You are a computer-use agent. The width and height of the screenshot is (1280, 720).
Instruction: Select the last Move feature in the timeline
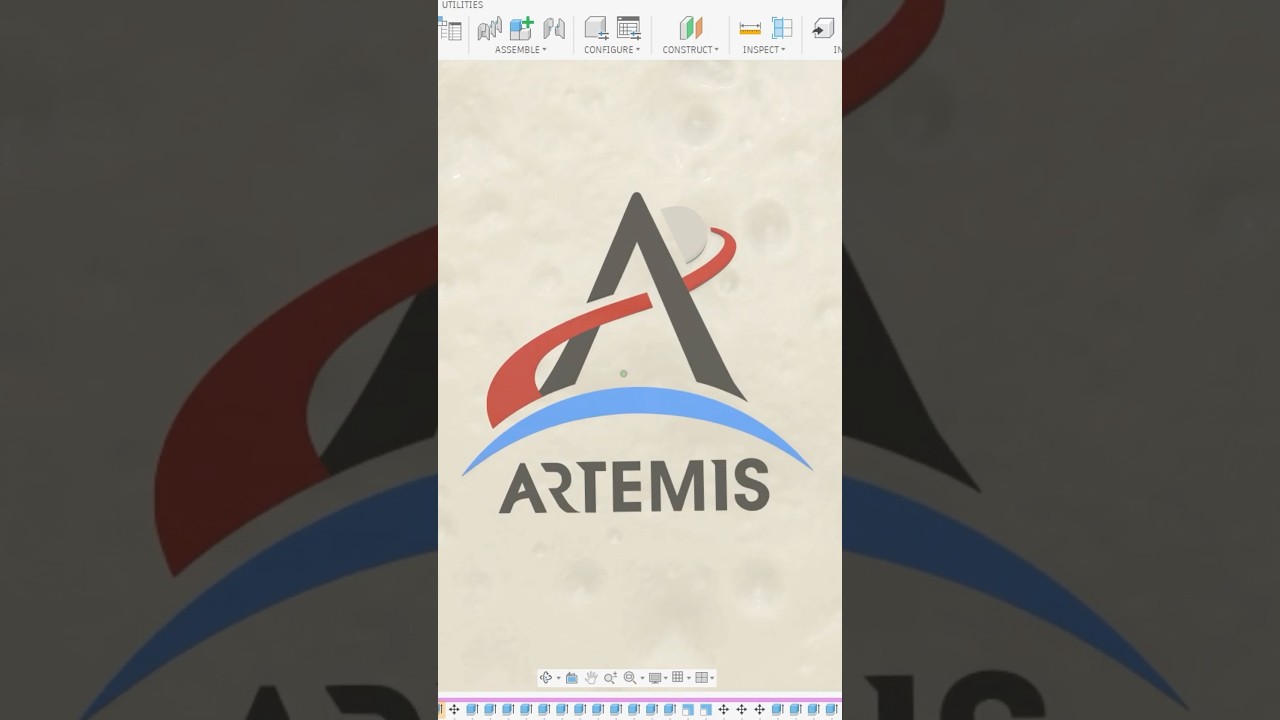tap(759, 709)
